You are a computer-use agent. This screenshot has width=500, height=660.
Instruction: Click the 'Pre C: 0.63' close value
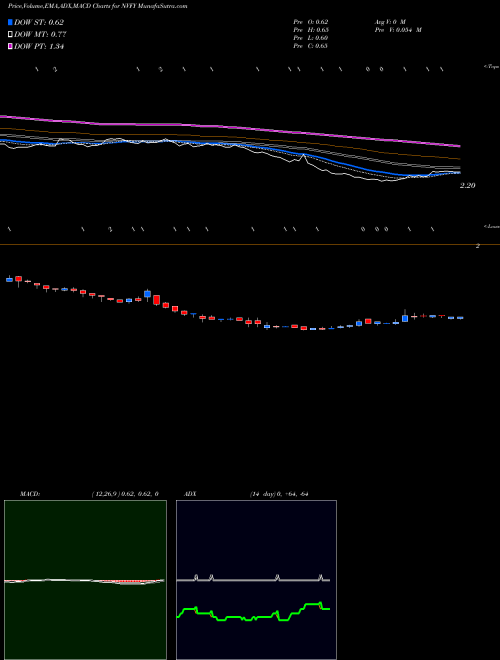[x=311, y=46]
